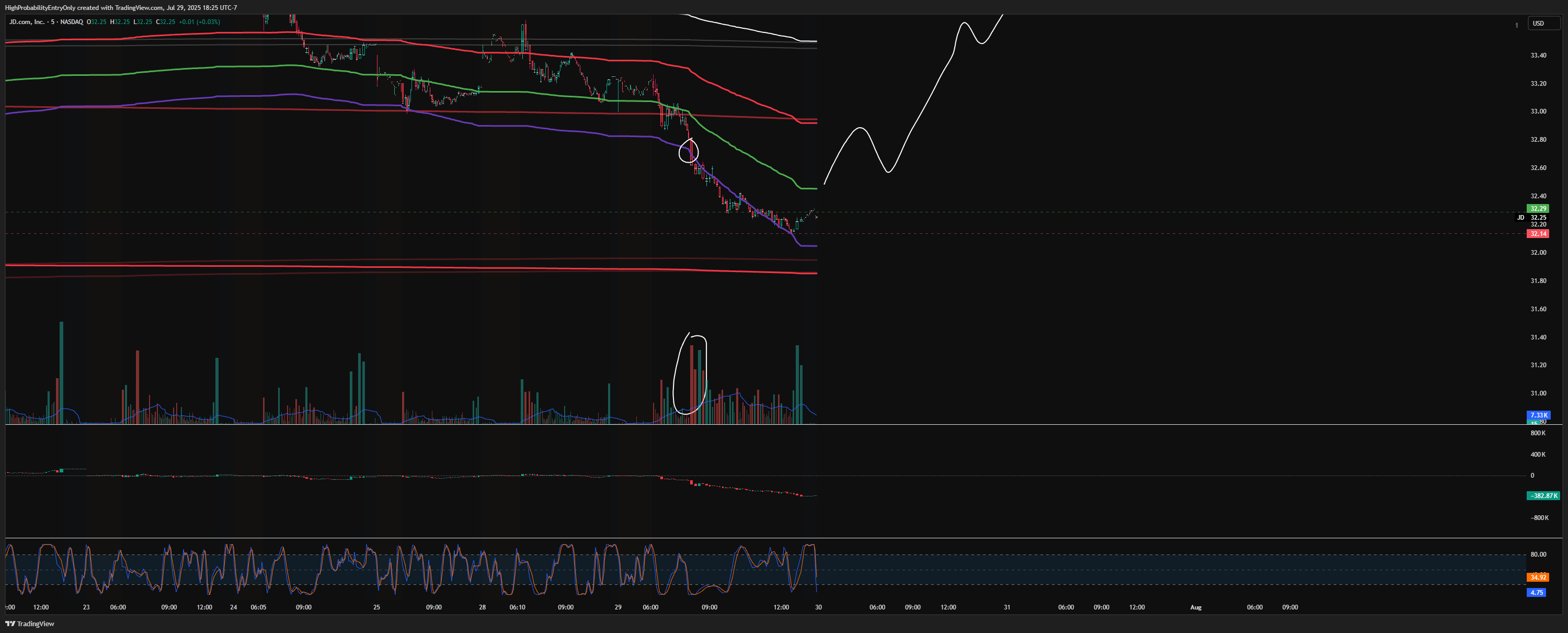
Task: Click the JD symbol tag on price axis
Action: click(x=1520, y=218)
